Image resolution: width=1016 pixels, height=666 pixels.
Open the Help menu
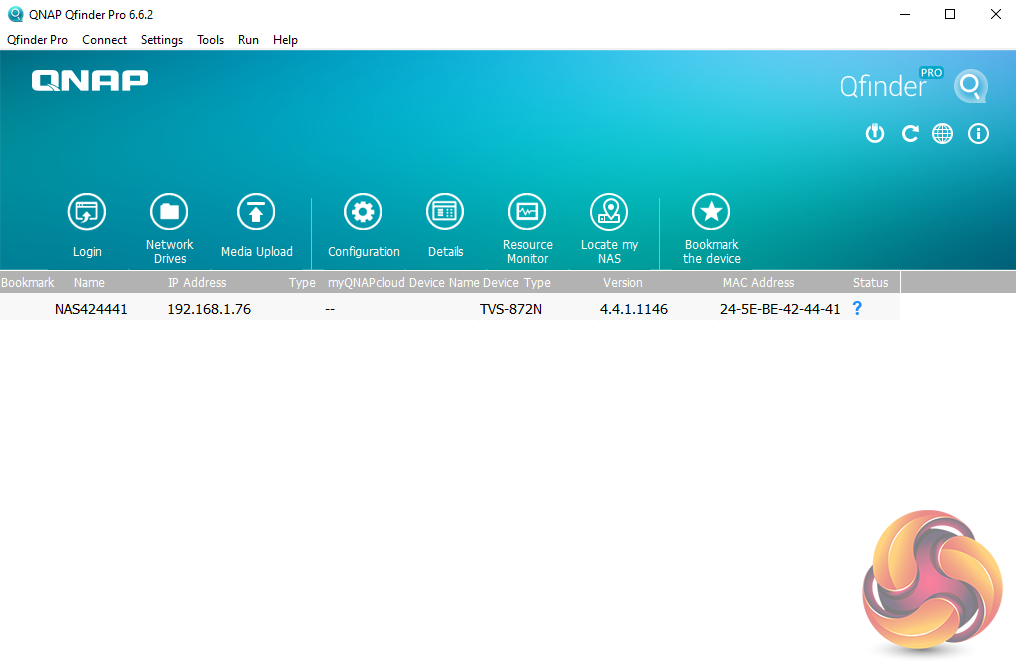(x=285, y=40)
